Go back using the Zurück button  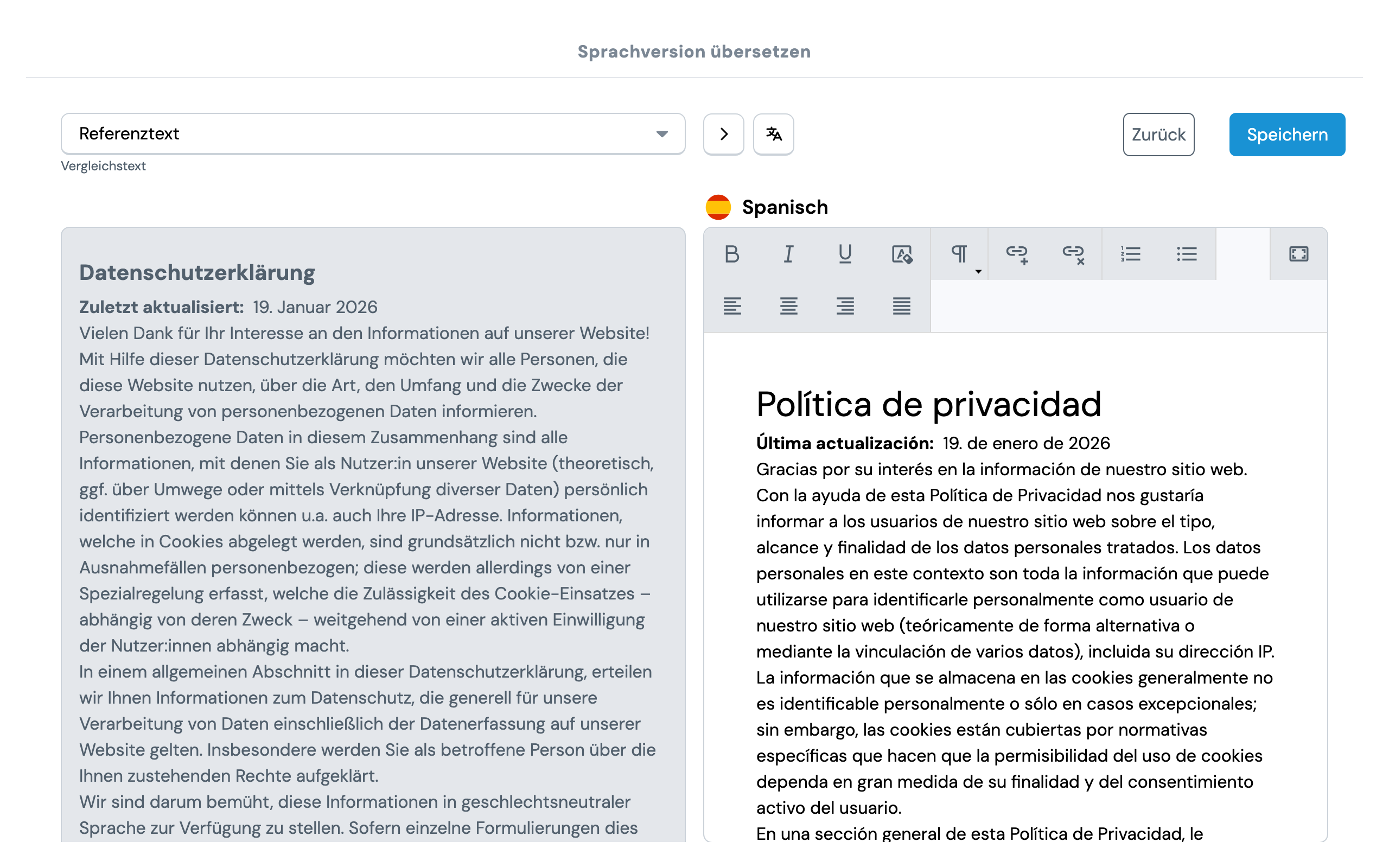[x=1158, y=134]
